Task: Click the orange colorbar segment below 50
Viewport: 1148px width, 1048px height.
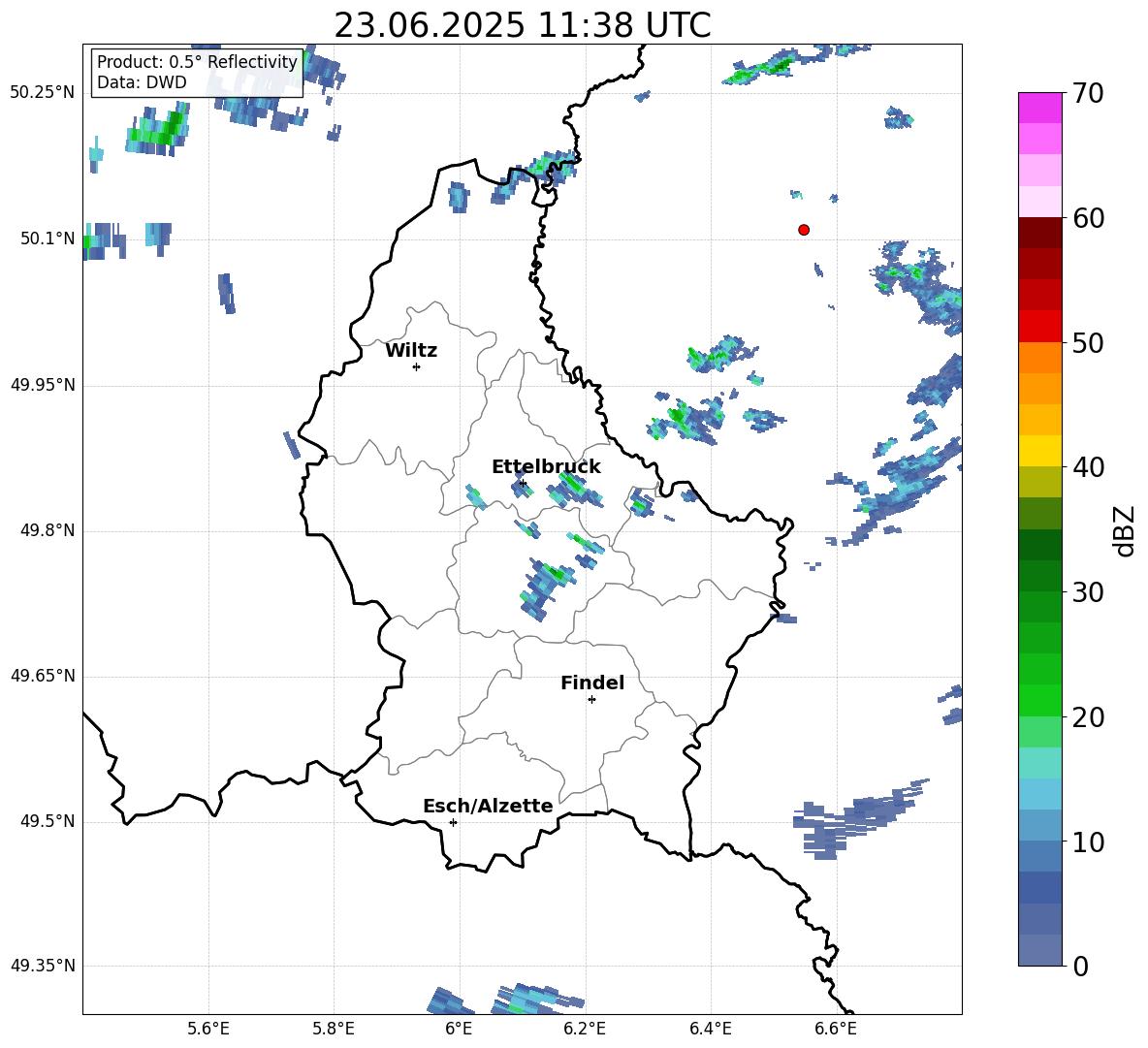Action: point(1039,358)
